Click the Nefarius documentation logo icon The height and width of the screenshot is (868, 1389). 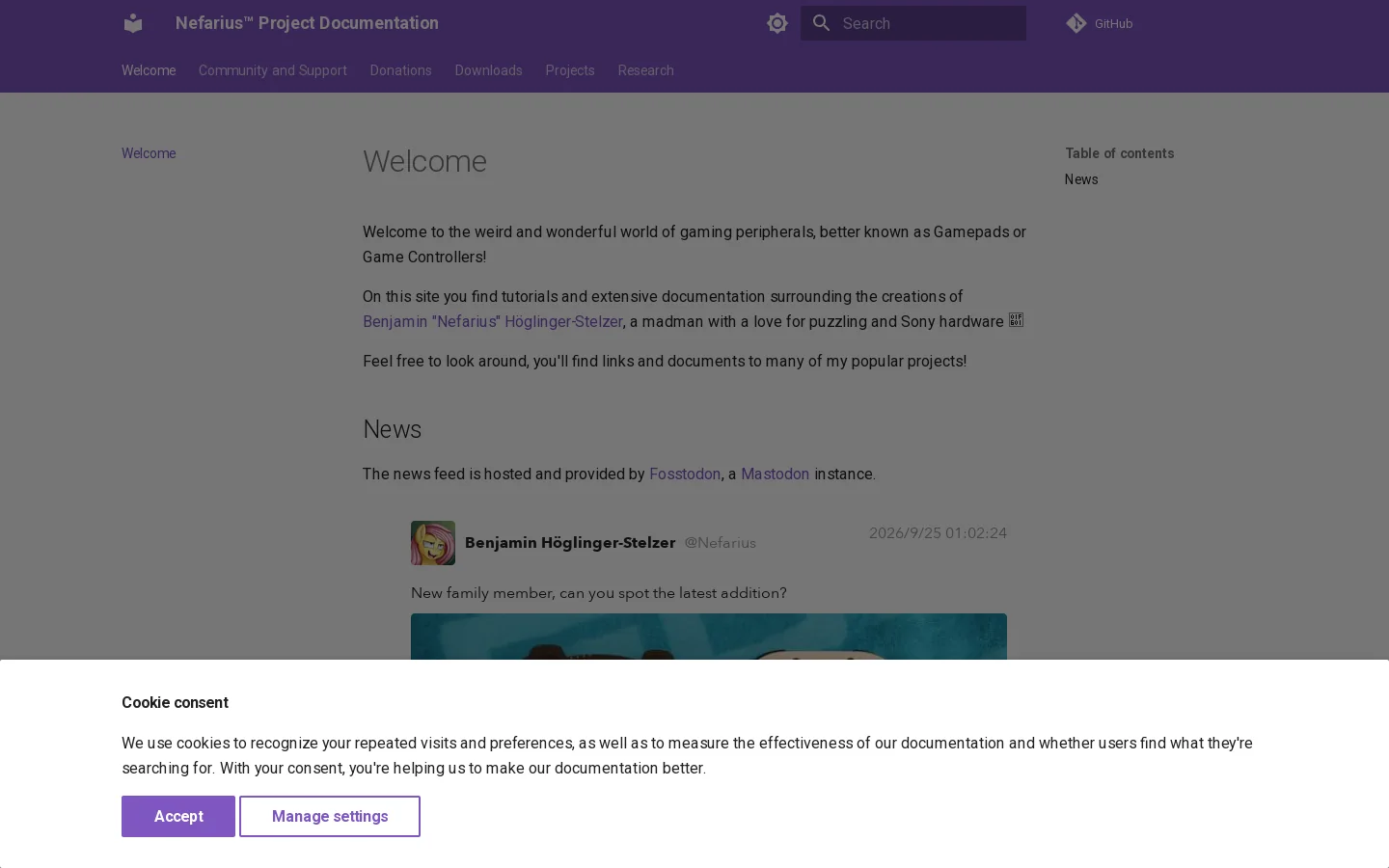click(133, 23)
